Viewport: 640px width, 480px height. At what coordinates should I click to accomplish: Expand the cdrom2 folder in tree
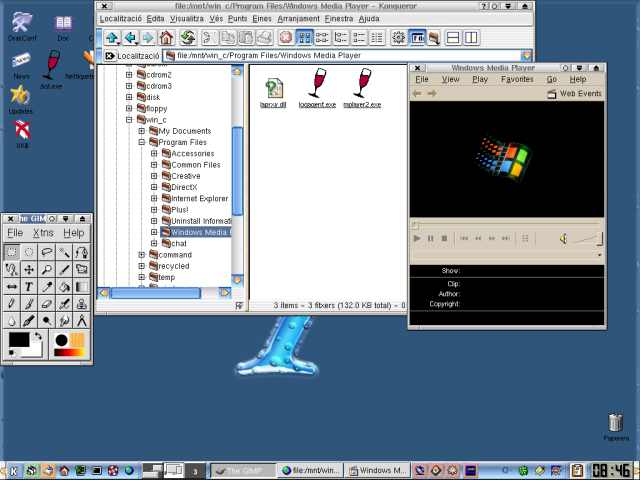(x=129, y=75)
